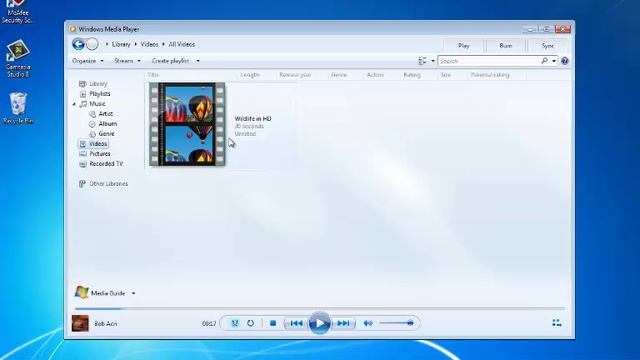Viewport: 640px width, 360px height.
Task: Click the large Play button
Action: 320,323
